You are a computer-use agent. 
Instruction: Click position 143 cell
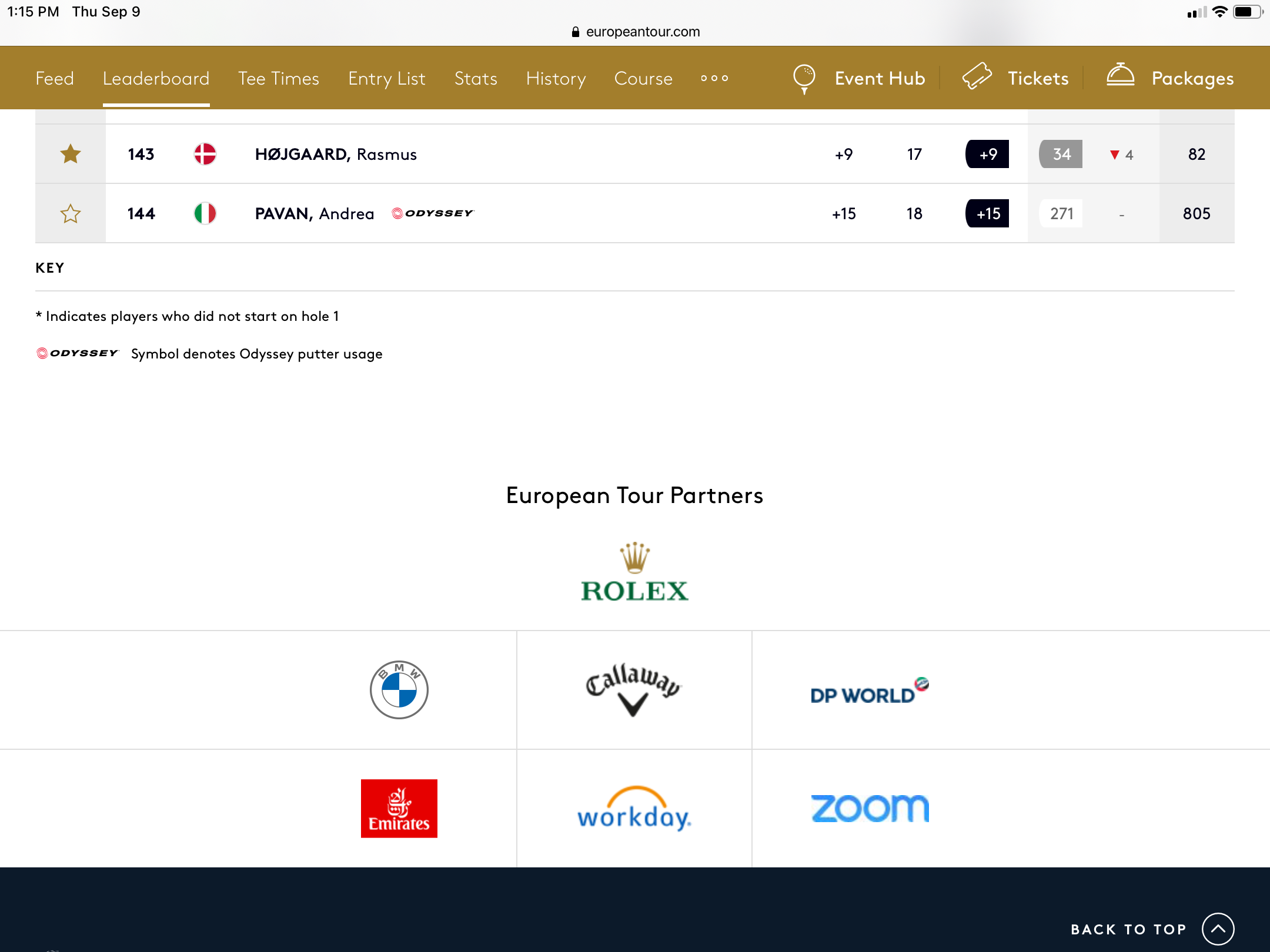tap(141, 154)
